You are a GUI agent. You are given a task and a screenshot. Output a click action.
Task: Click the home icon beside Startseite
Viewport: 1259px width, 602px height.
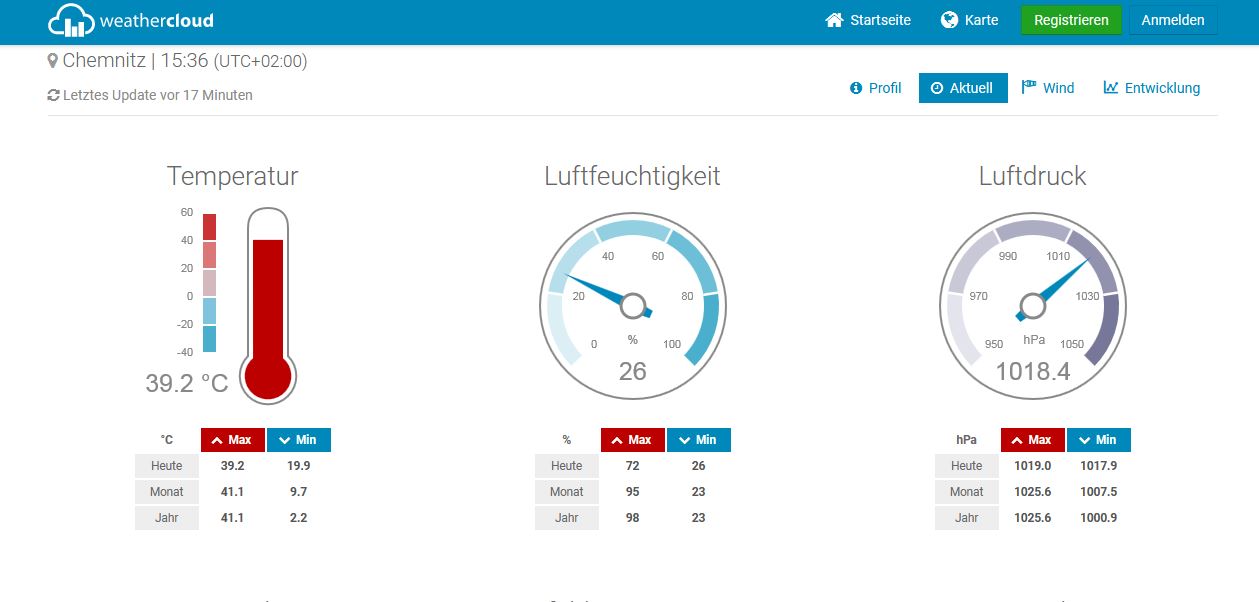click(834, 20)
